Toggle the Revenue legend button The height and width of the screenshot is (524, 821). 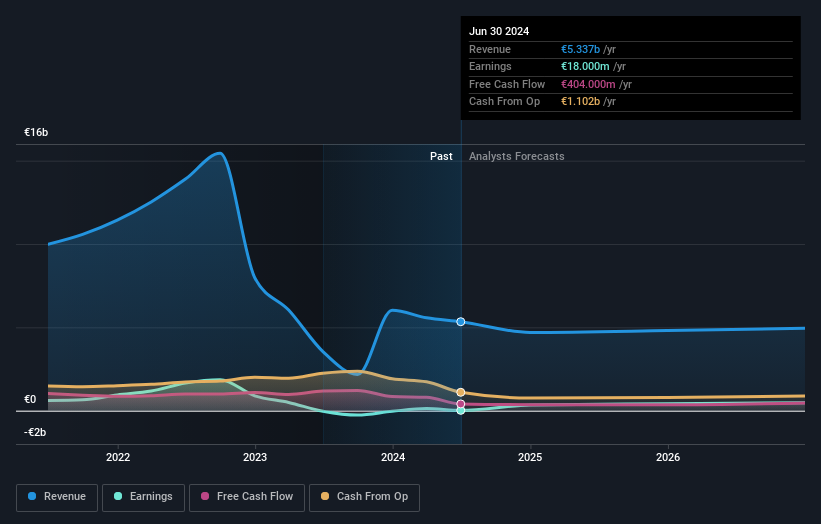tap(57, 497)
